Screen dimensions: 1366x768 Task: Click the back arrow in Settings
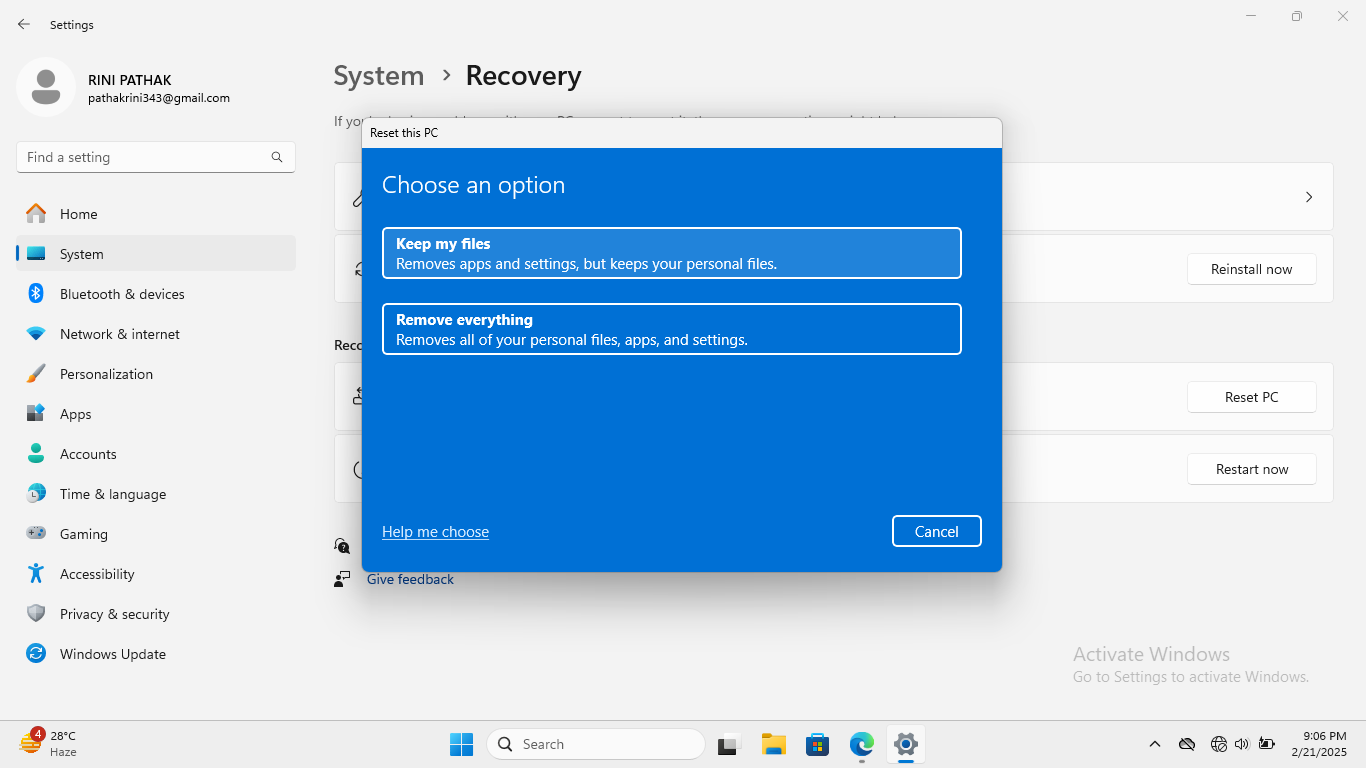point(24,24)
